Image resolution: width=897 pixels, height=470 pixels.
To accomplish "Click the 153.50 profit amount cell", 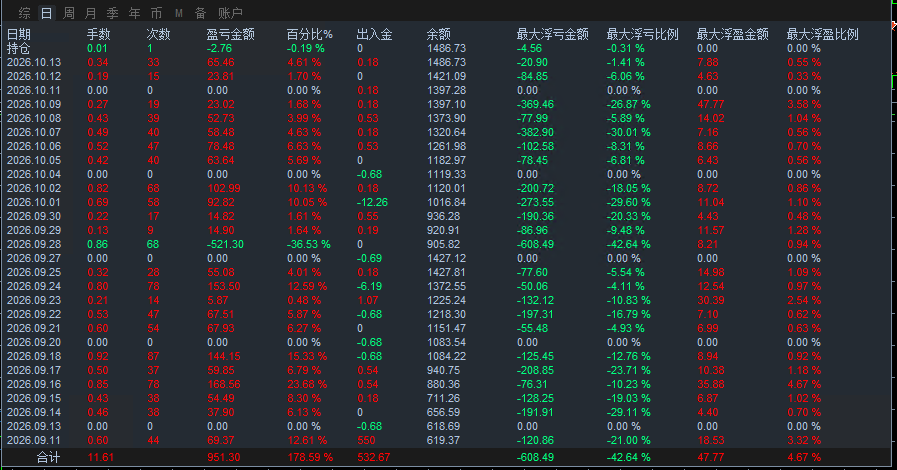I will click(x=224, y=286).
